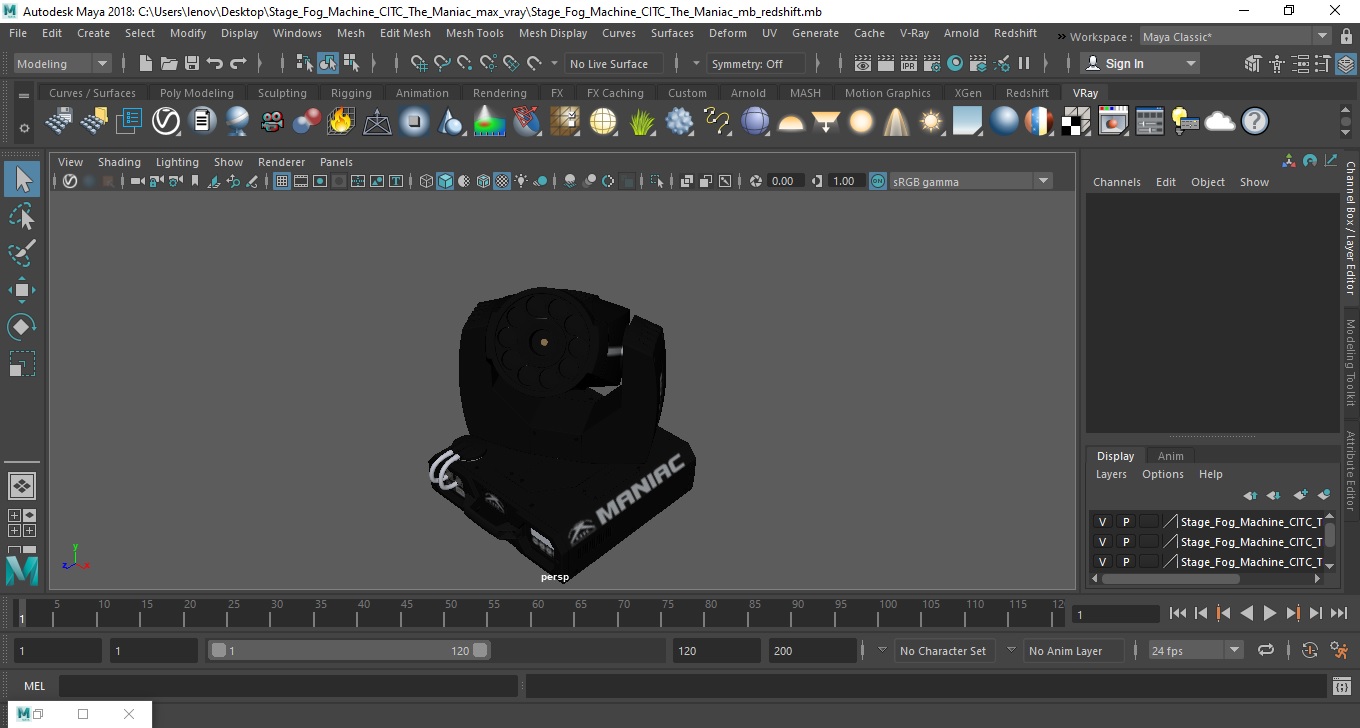Create a V-Ray dome light from the shelf
This screenshot has width=1360, height=728.
point(791,122)
